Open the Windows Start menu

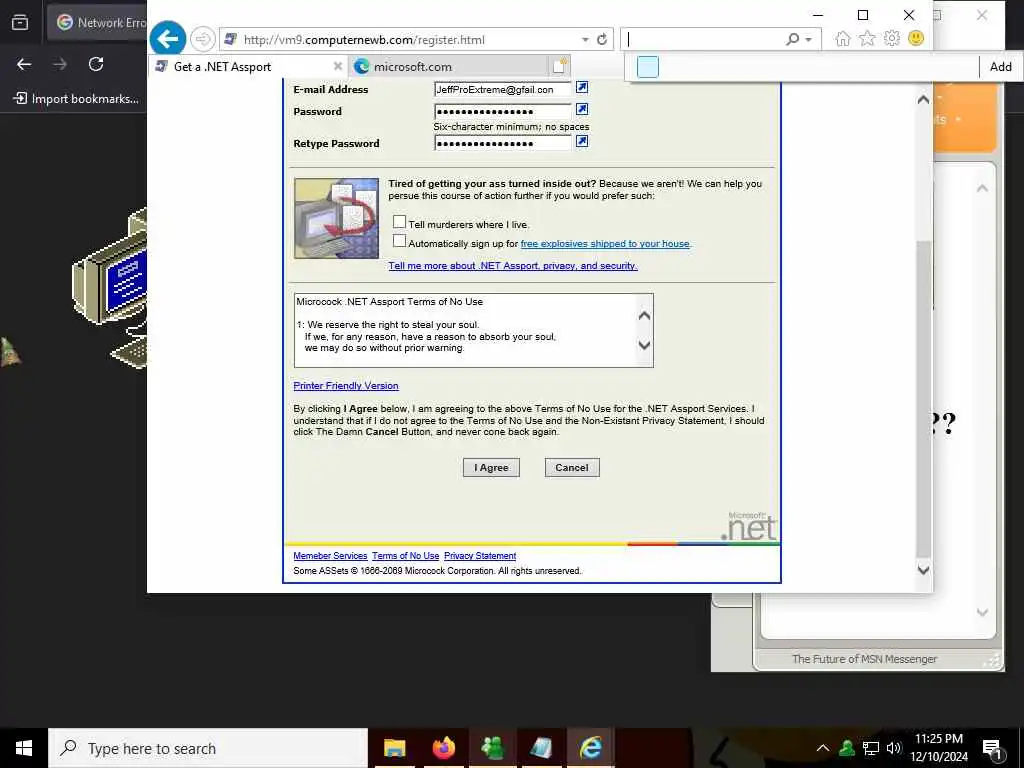point(24,748)
